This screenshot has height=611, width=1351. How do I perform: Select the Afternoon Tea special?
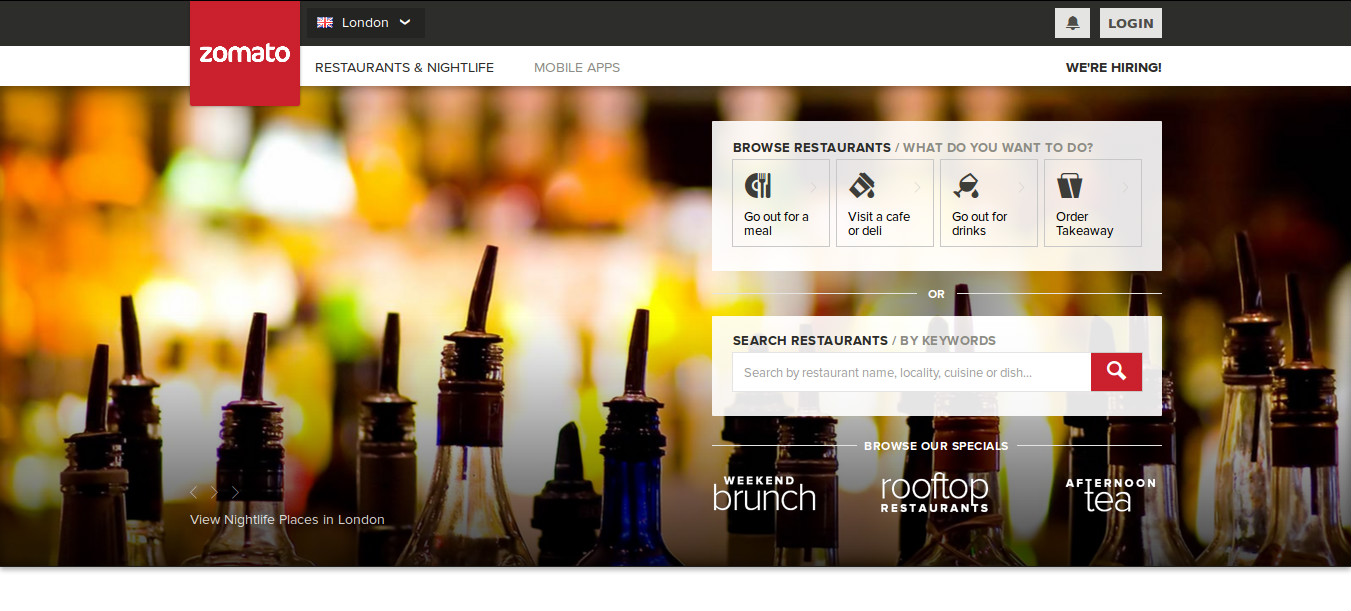point(1110,495)
